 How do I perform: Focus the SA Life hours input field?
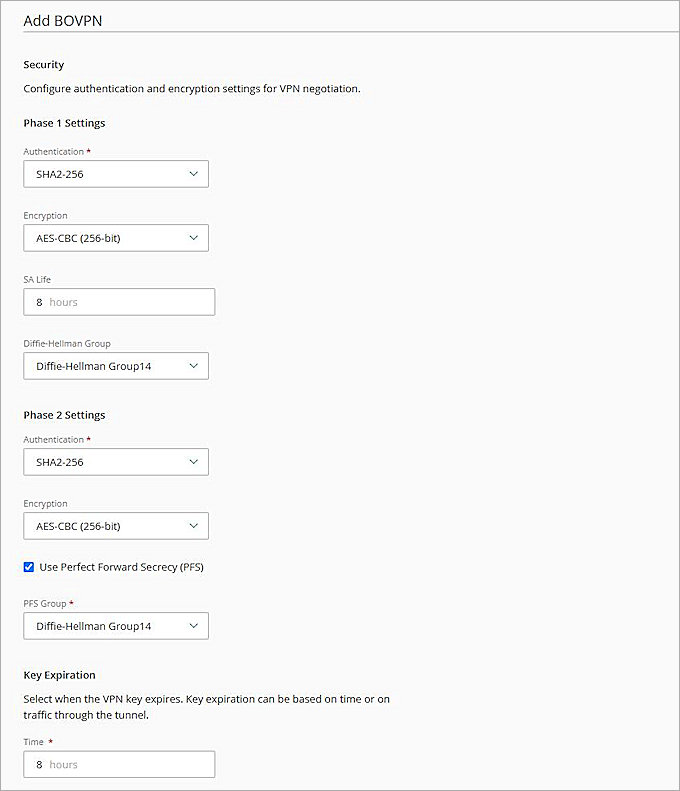119,302
